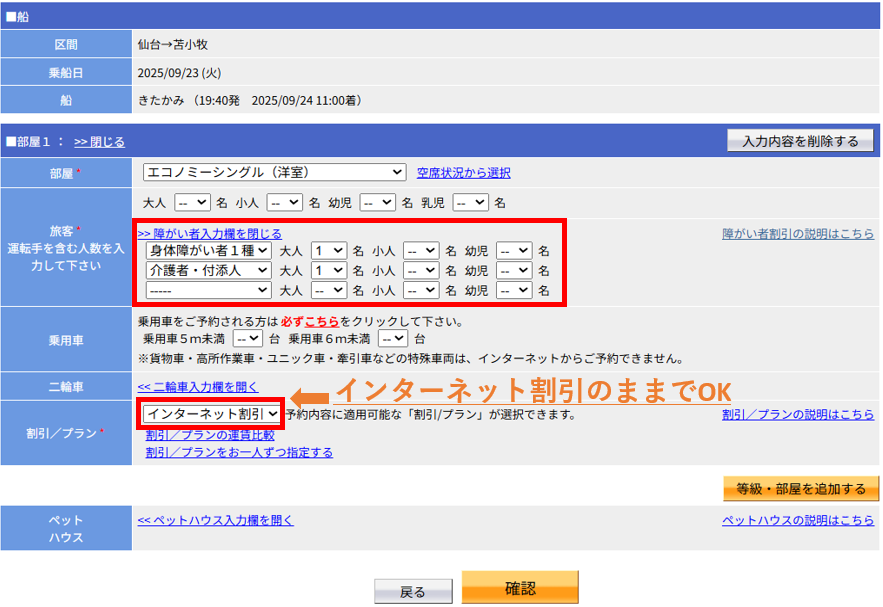
Task: Open 割引／プランの運賃比較 link
Action: click(210, 435)
